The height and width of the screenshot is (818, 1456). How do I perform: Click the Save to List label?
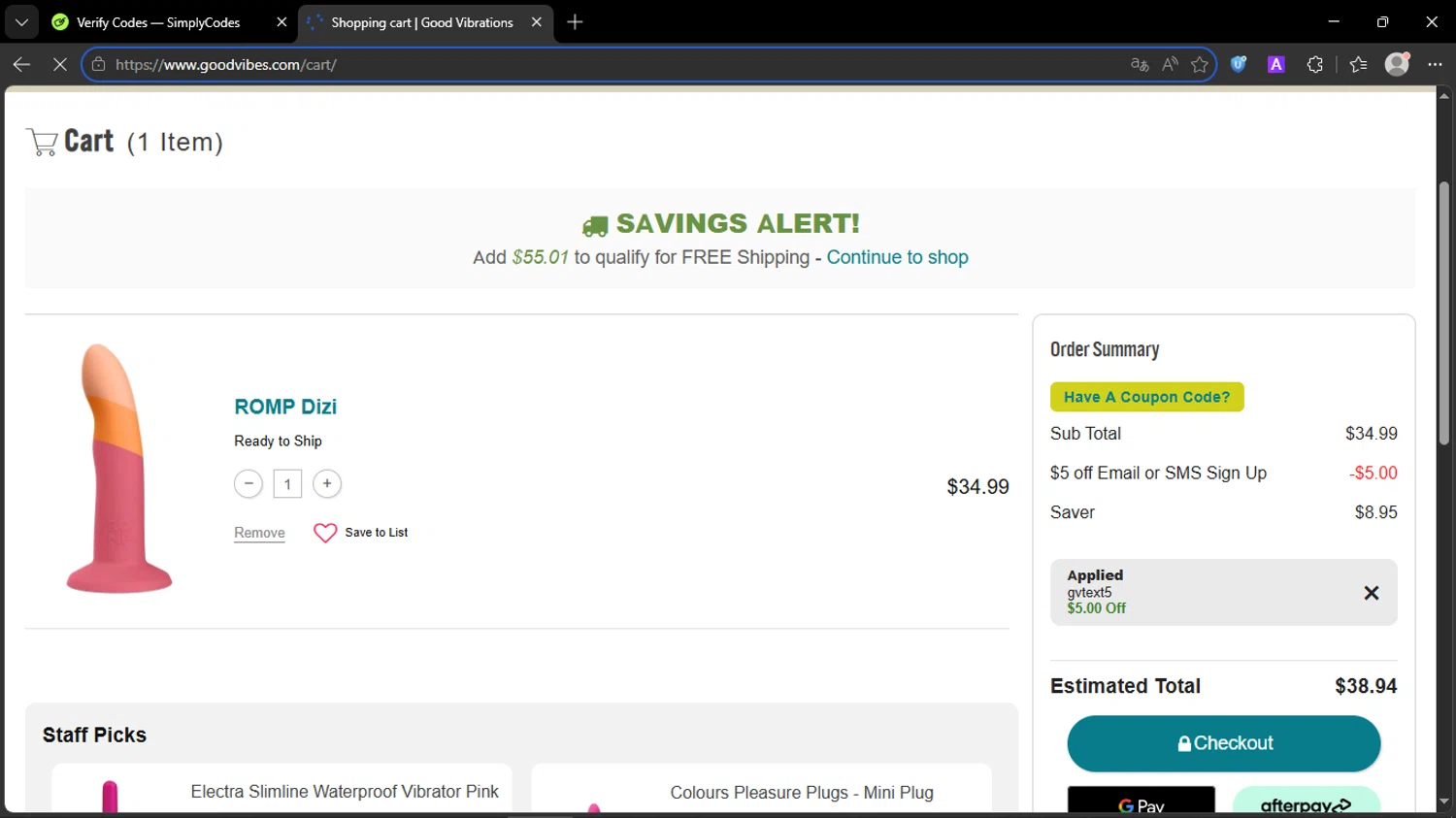[377, 533]
